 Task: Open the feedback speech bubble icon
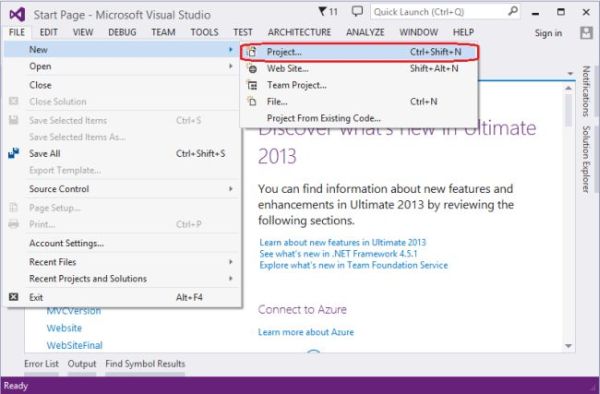click(x=357, y=11)
